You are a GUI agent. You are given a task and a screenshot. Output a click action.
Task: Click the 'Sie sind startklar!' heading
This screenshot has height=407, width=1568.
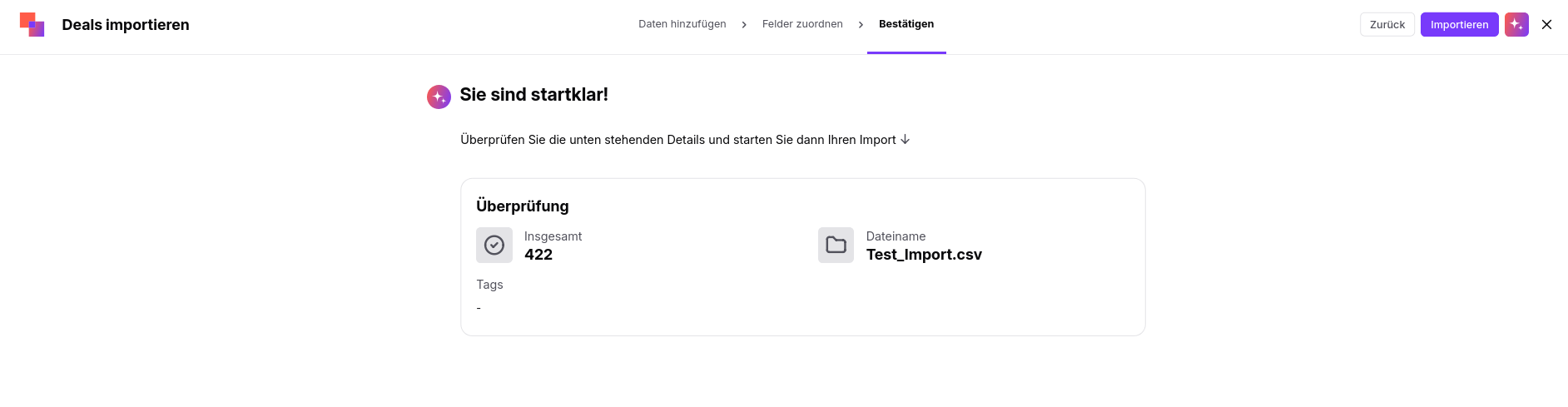point(533,95)
